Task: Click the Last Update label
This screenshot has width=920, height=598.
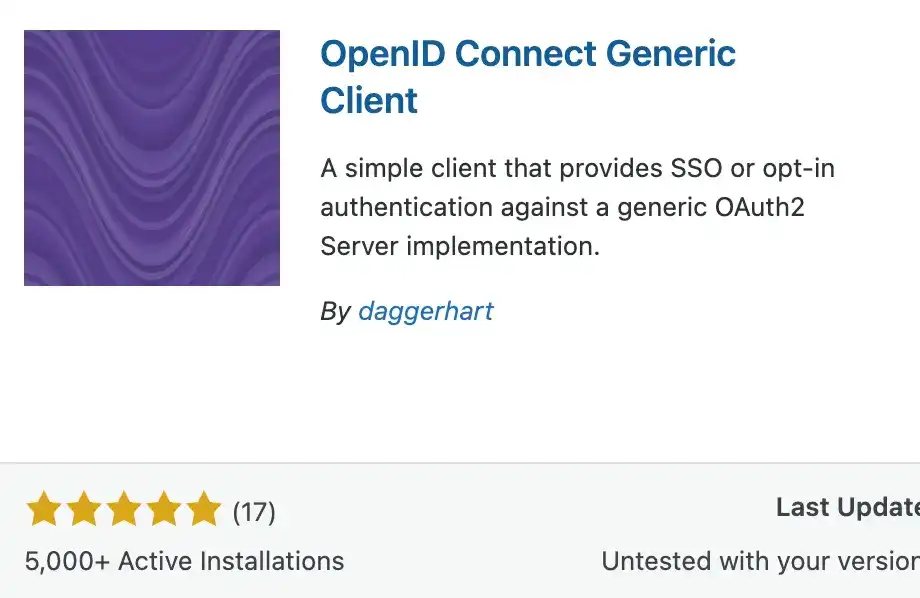Action: pos(847,508)
